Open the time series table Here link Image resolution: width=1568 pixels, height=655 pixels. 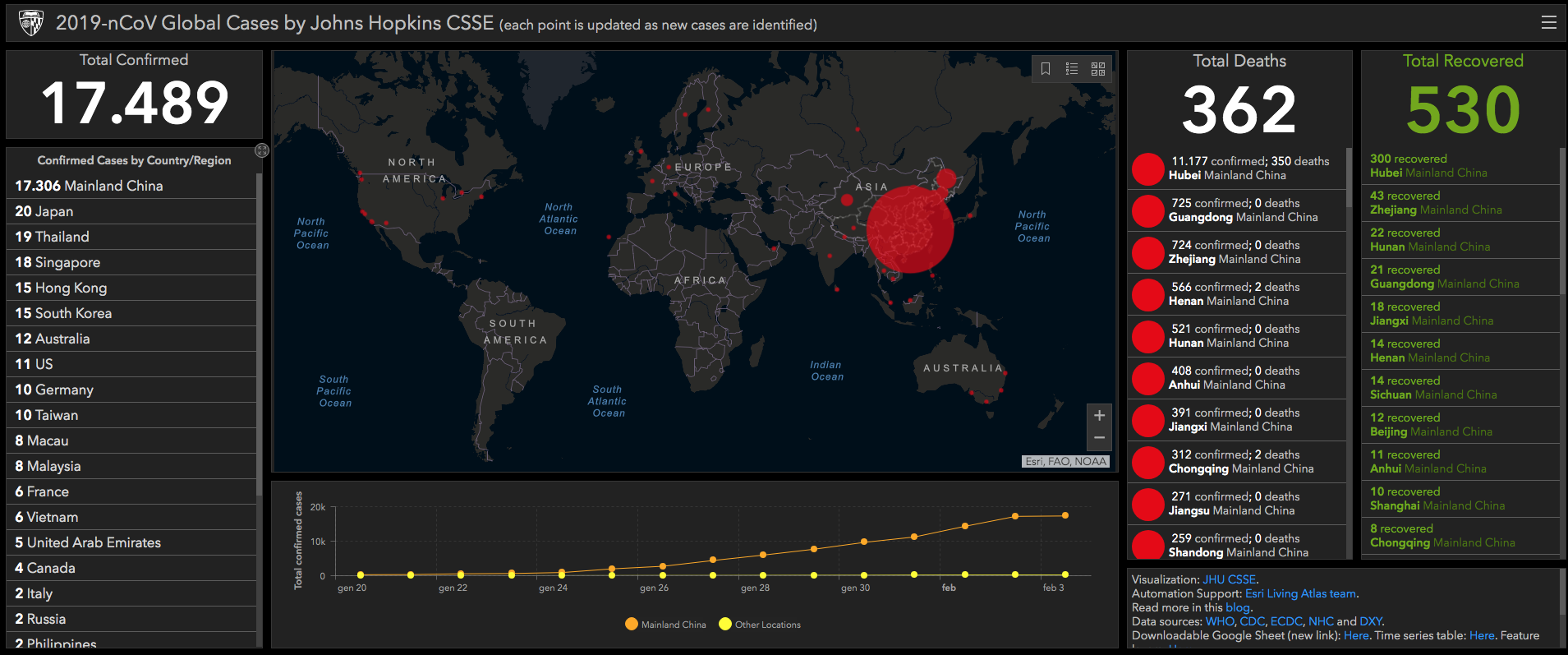[x=1482, y=635]
